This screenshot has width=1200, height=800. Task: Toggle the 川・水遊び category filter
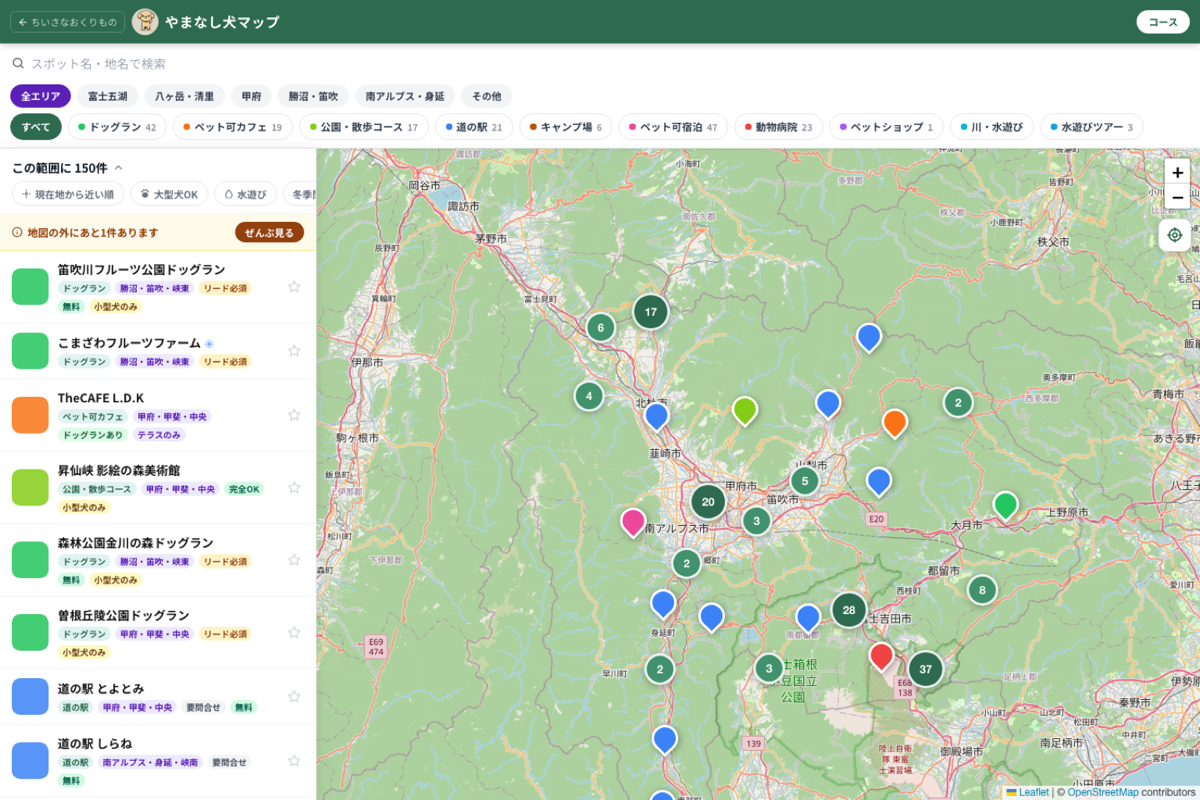[x=991, y=127]
